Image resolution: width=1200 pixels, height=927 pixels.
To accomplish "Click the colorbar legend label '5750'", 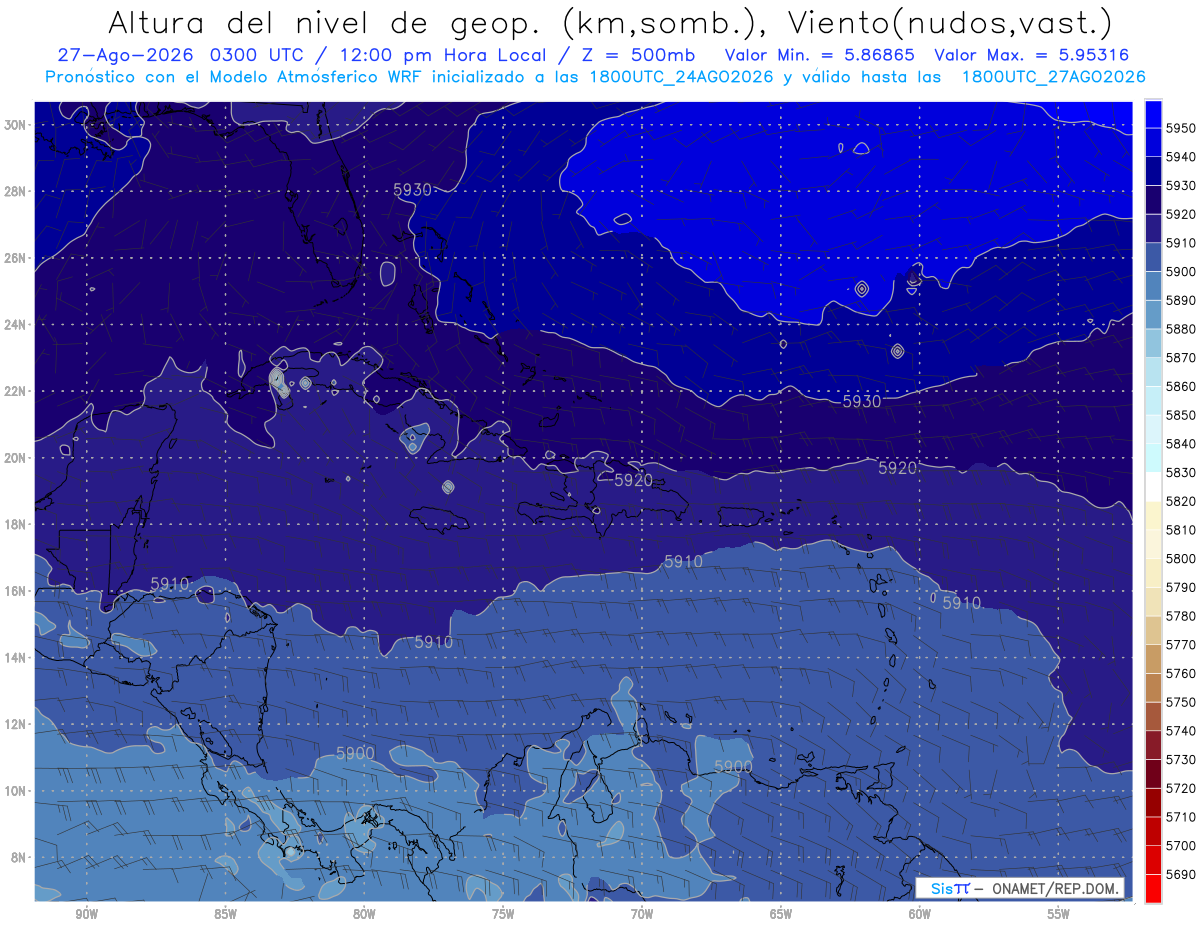I will click(x=1180, y=702).
